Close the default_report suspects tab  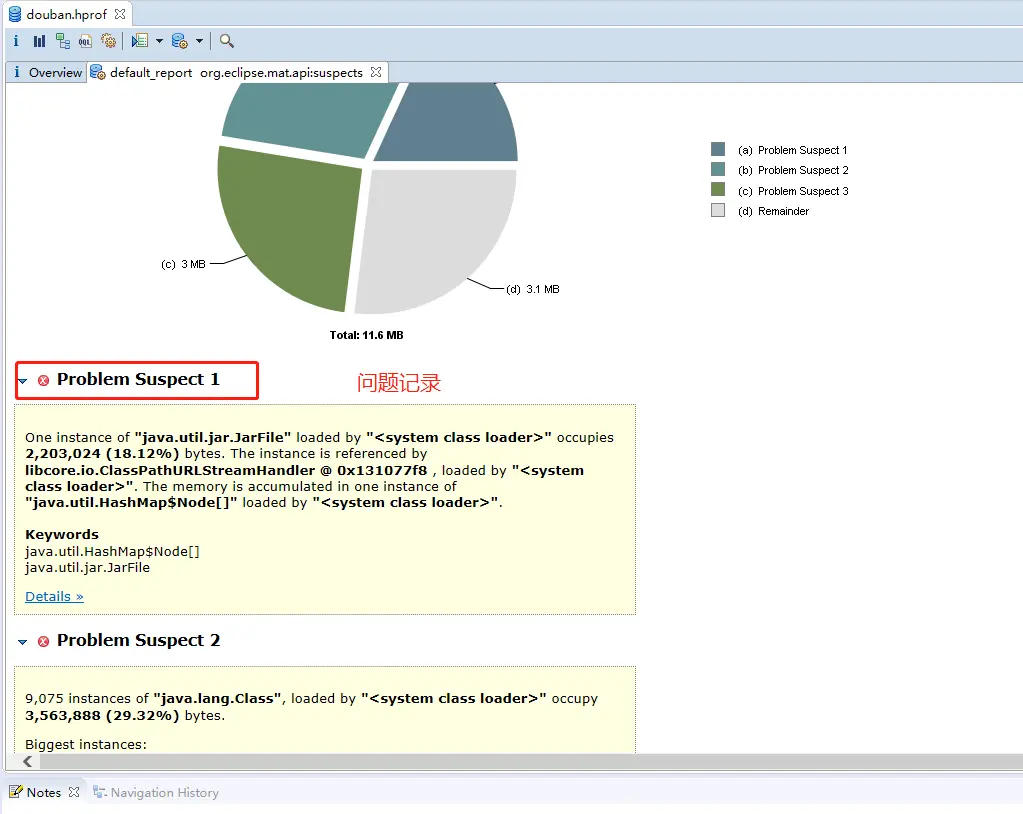click(376, 72)
